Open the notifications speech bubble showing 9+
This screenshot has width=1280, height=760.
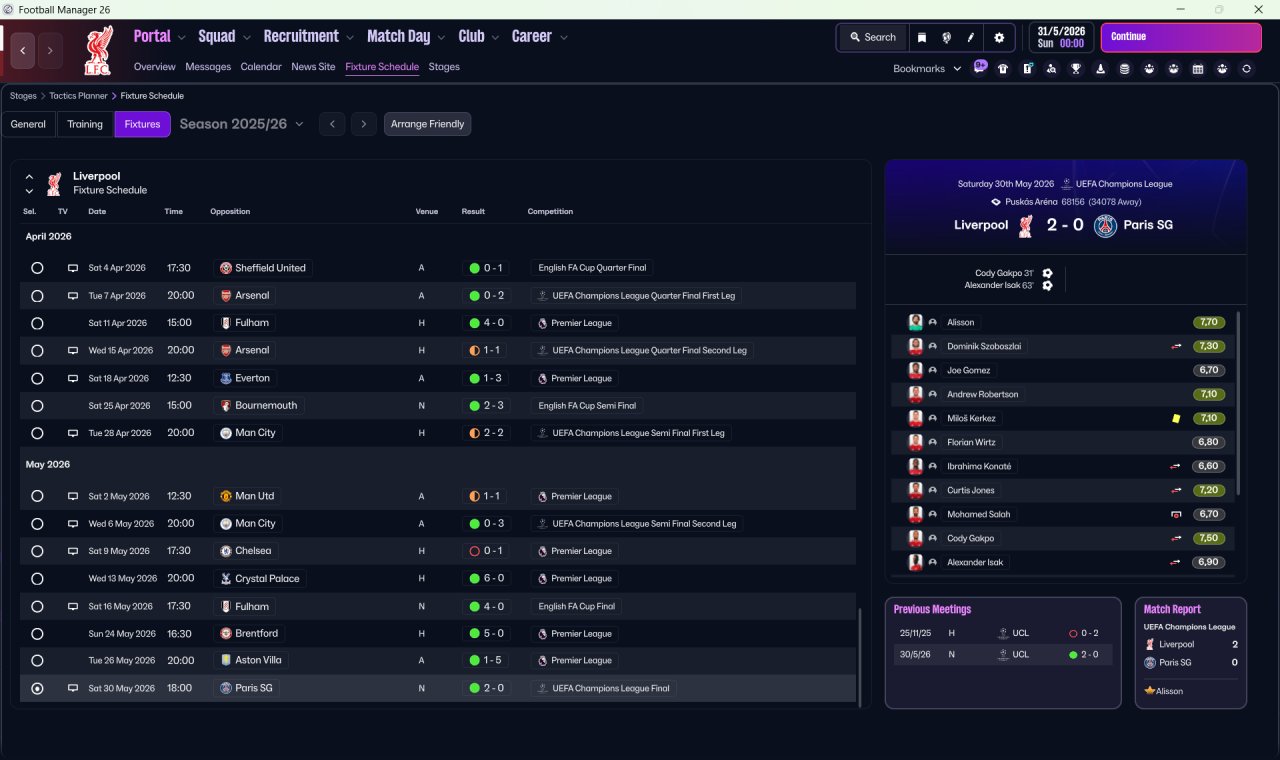click(x=980, y=68)
